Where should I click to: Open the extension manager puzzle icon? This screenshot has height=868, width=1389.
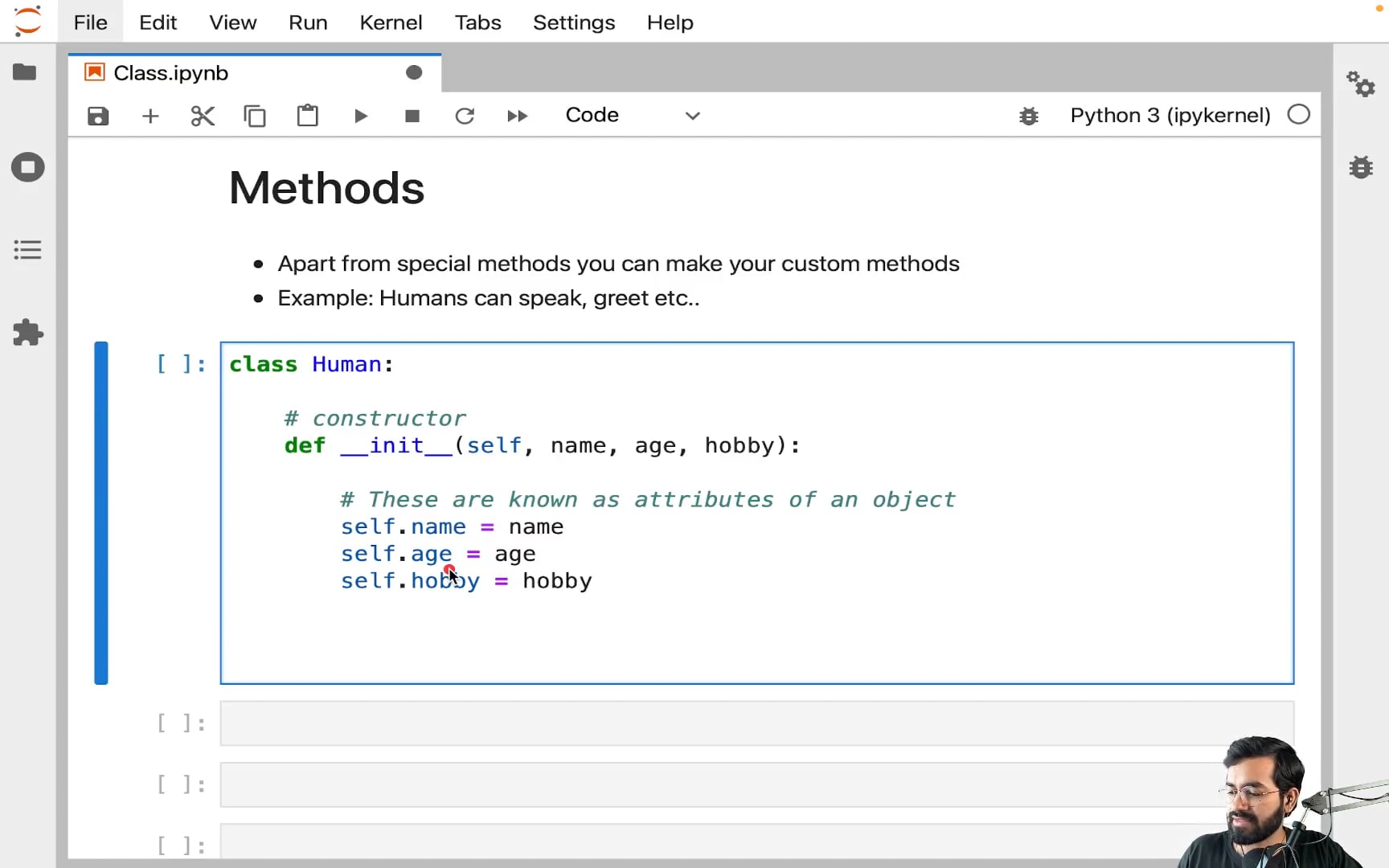click(x=27, y=333)
